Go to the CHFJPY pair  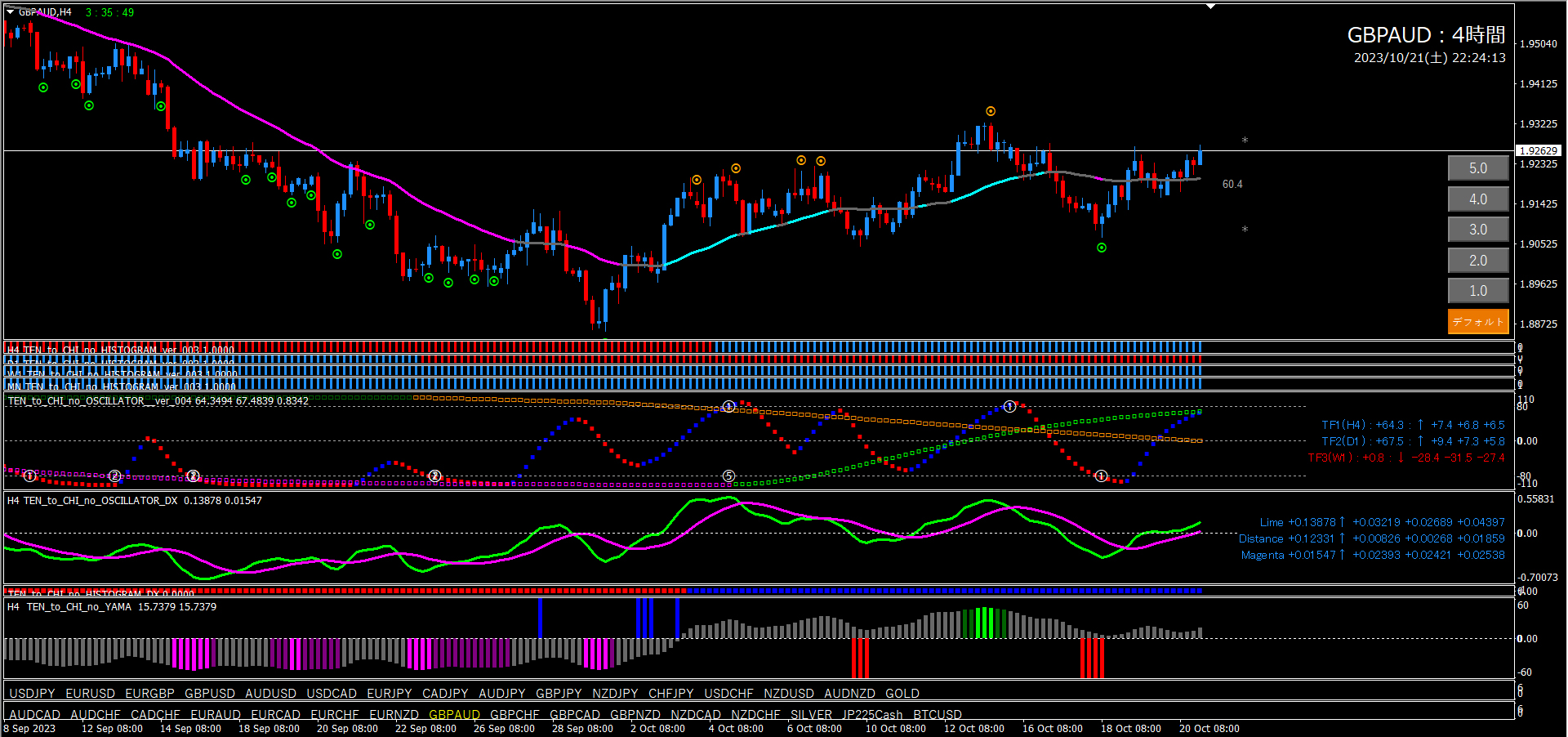[671, 694]
